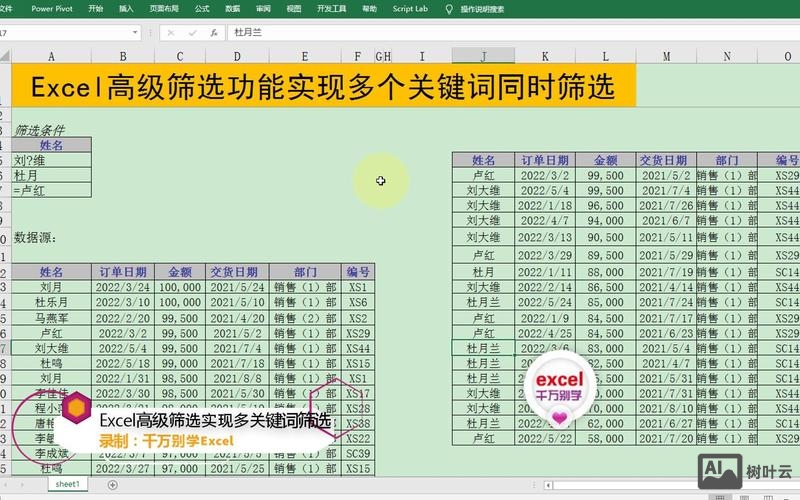
Task: Open the 帮助 ribbon tab
Action: [x=369, y=9]
